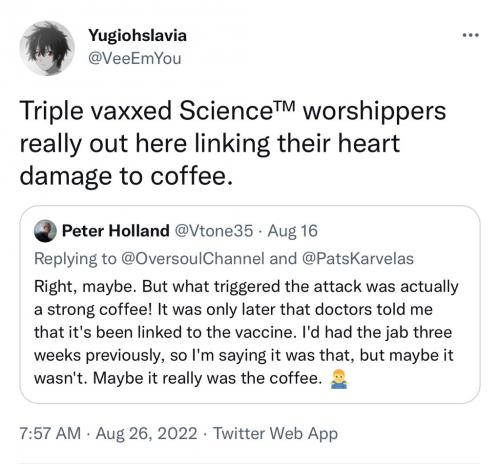Click the Aug 26, 2022 date

[146, 433]
